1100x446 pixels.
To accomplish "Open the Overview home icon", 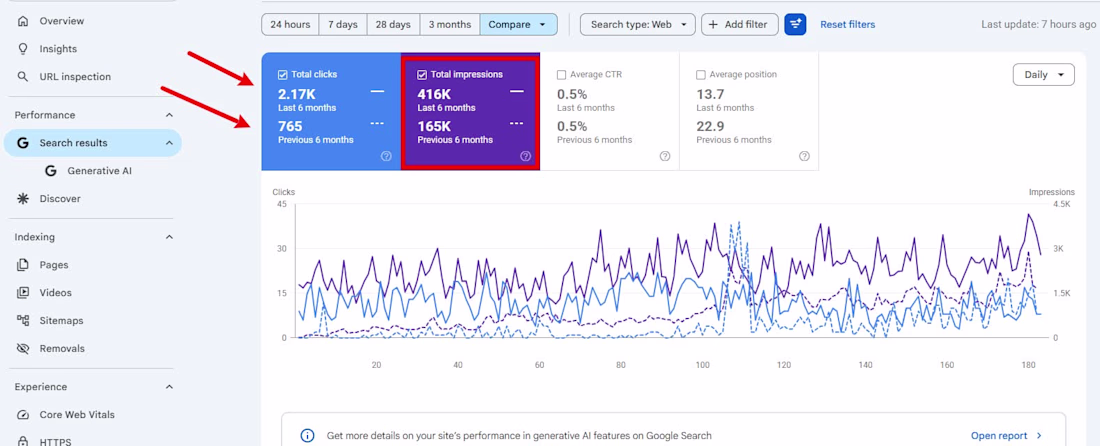I will pos(23,21).
